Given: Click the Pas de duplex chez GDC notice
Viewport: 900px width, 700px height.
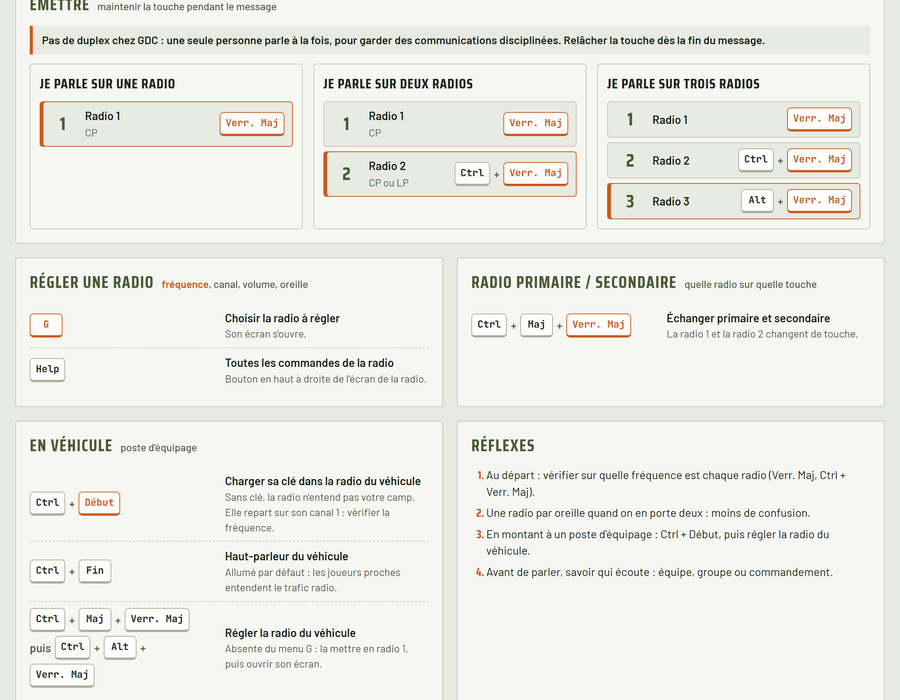Looking at the screenshot, I should click(450, 40).
